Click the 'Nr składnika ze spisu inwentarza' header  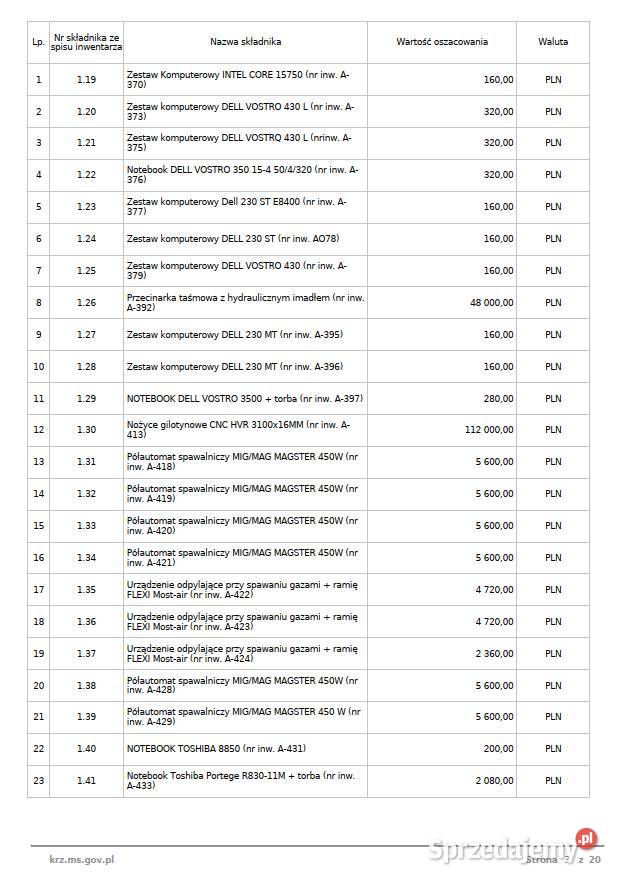click(87, 42)
